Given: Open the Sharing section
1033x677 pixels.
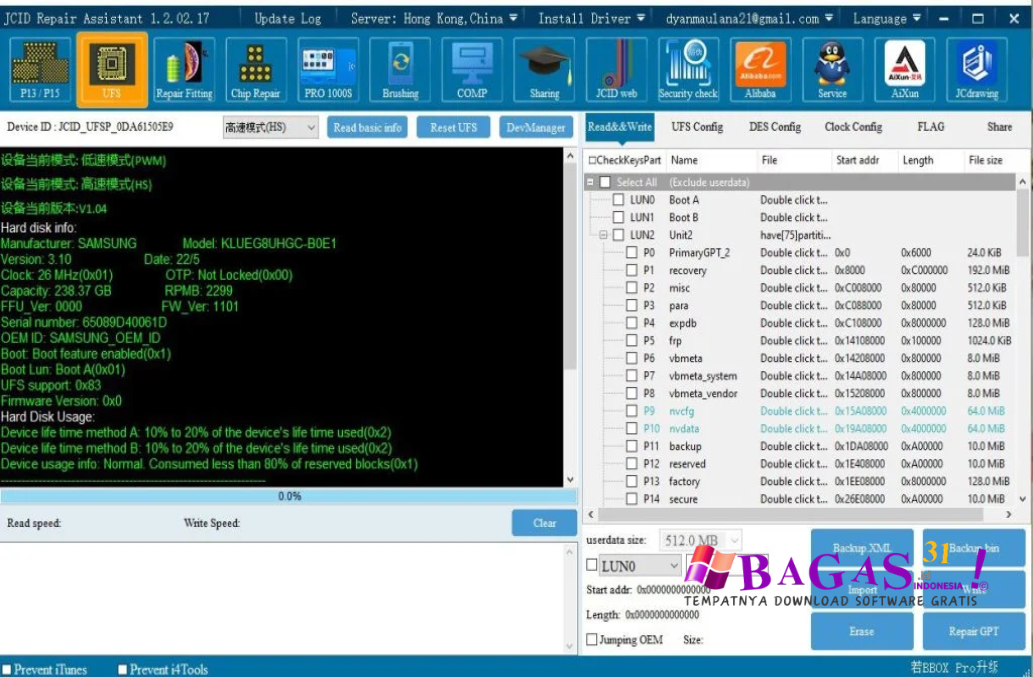Looking at the screenshot, I should (x=544, y=69).
